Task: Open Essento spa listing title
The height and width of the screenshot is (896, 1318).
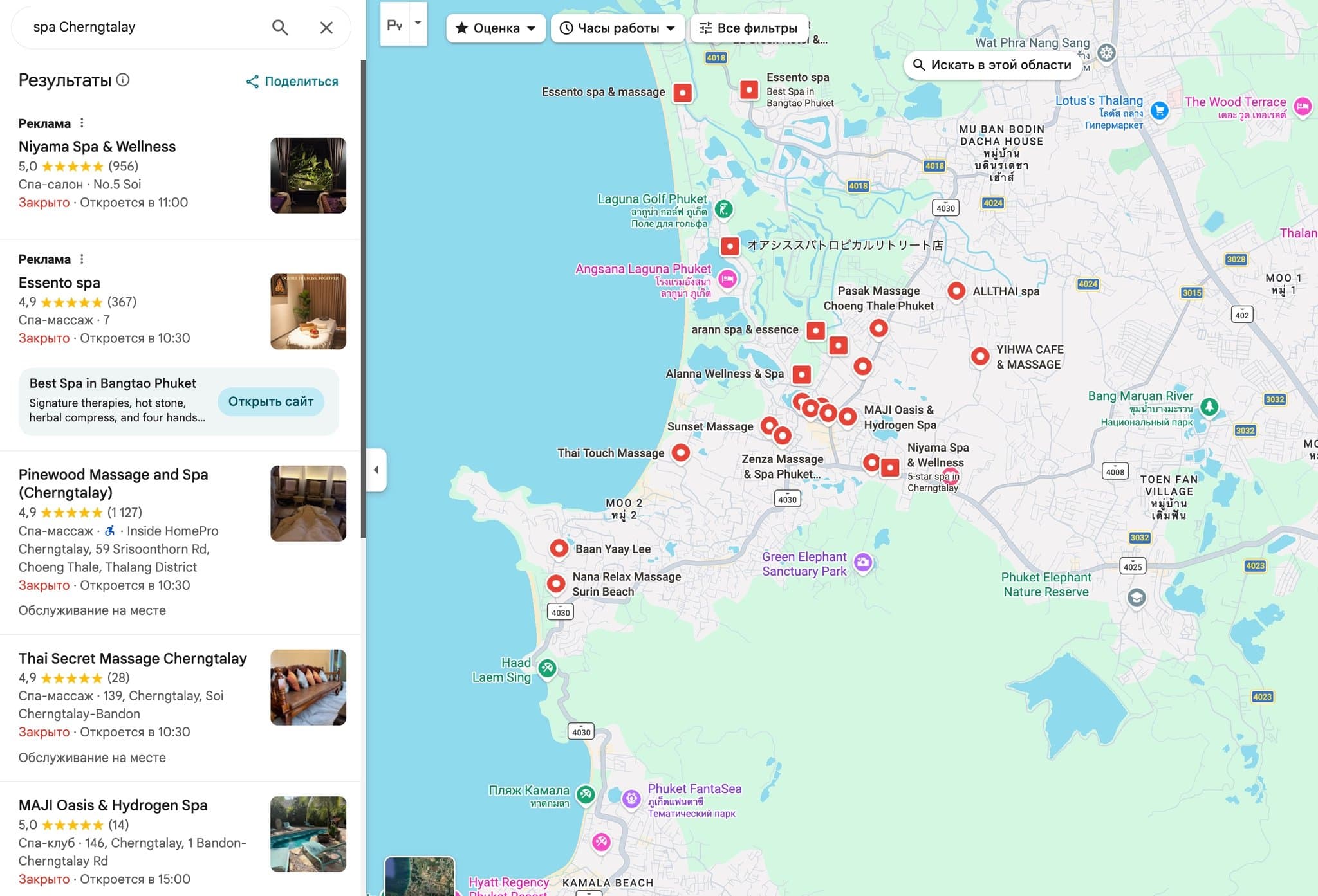Action: click(x=59, y=283)
